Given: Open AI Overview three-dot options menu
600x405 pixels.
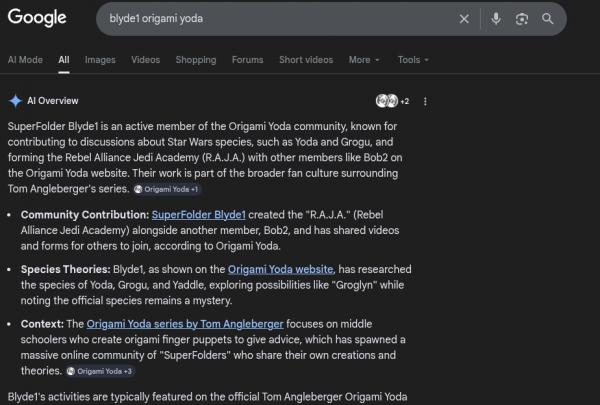Looking at the screenshot, I should (426, 101).
